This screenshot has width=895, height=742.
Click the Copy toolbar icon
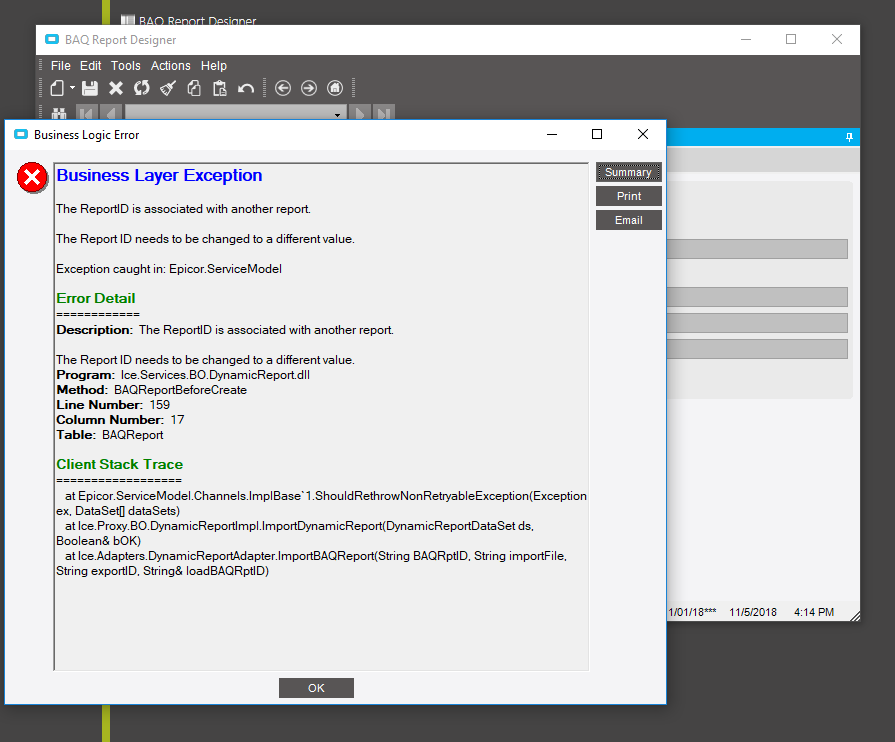194,88
